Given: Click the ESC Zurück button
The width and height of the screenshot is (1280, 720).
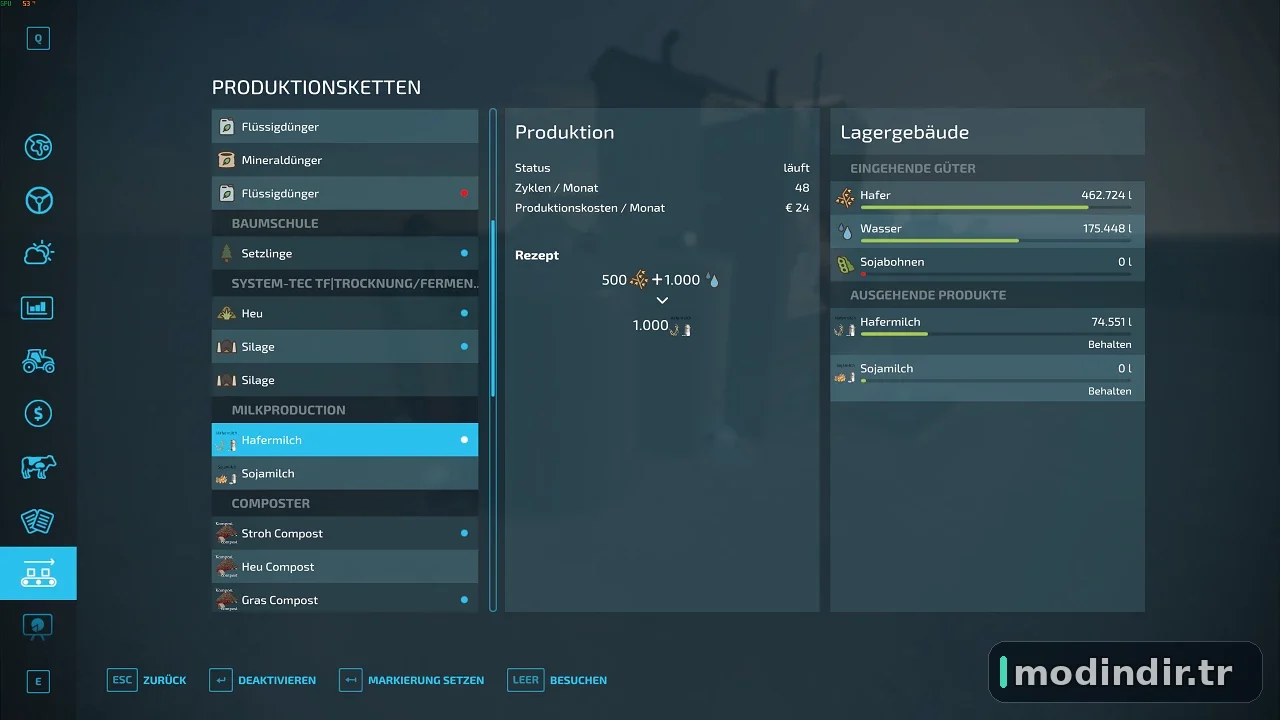Looking at the screenshot, I should click(147, 680).
